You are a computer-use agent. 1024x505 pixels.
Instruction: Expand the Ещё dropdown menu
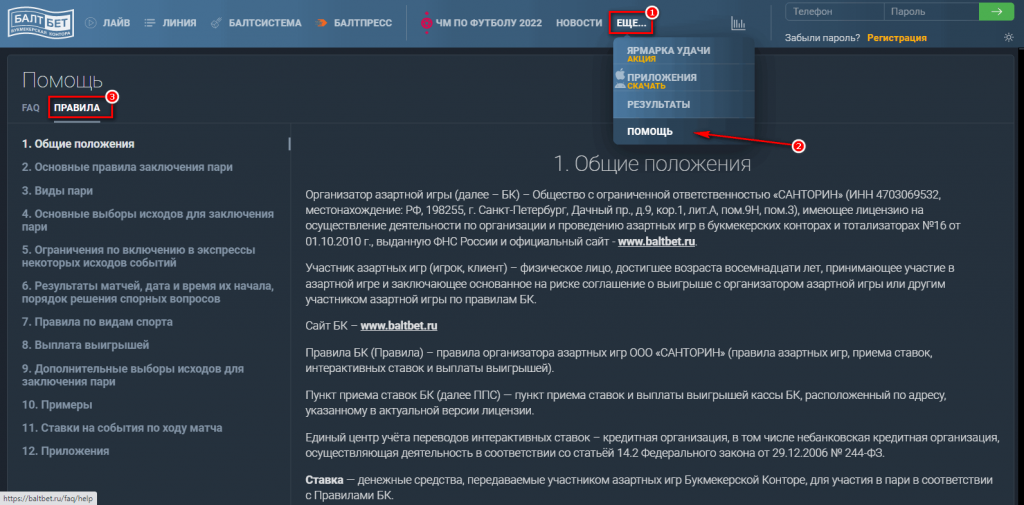click(631, 22)
